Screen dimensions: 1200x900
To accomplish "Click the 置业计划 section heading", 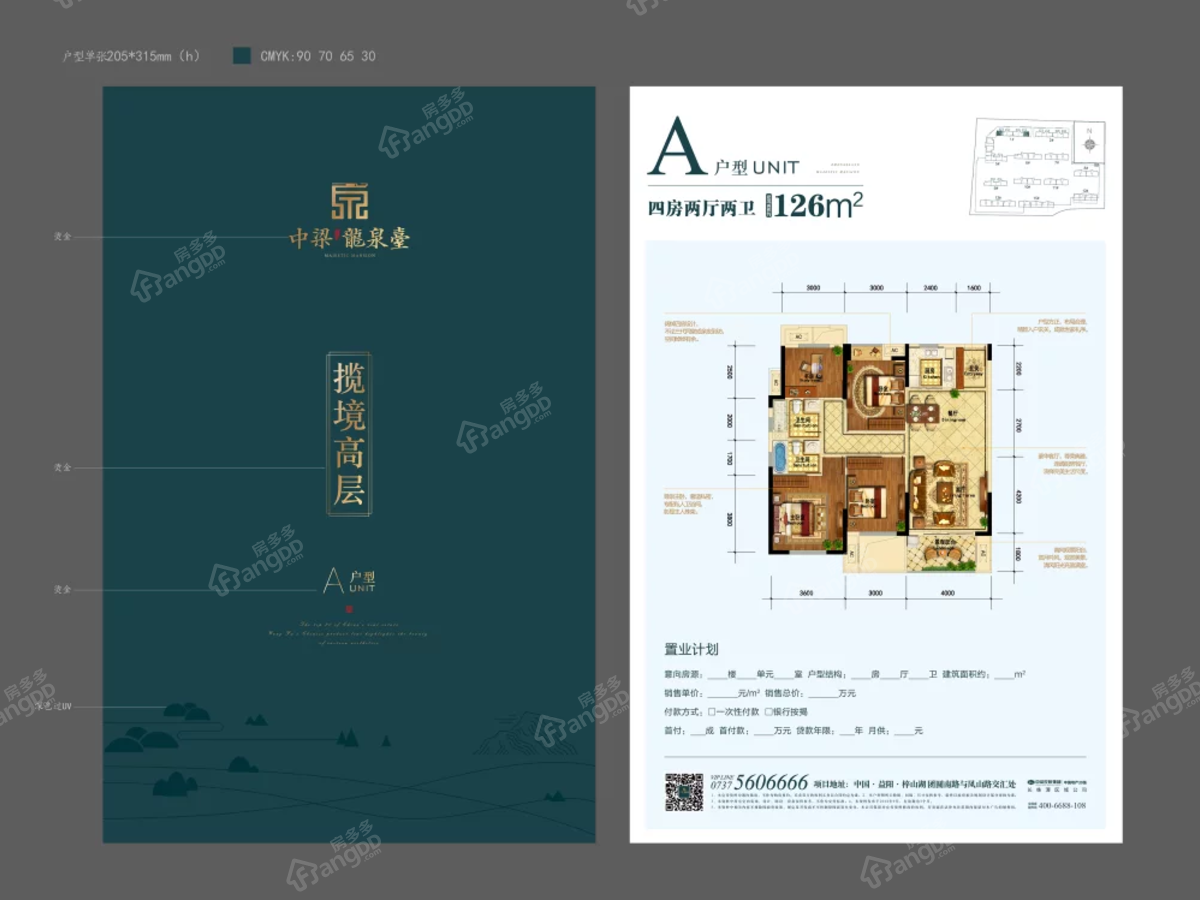I will (691, 649).
